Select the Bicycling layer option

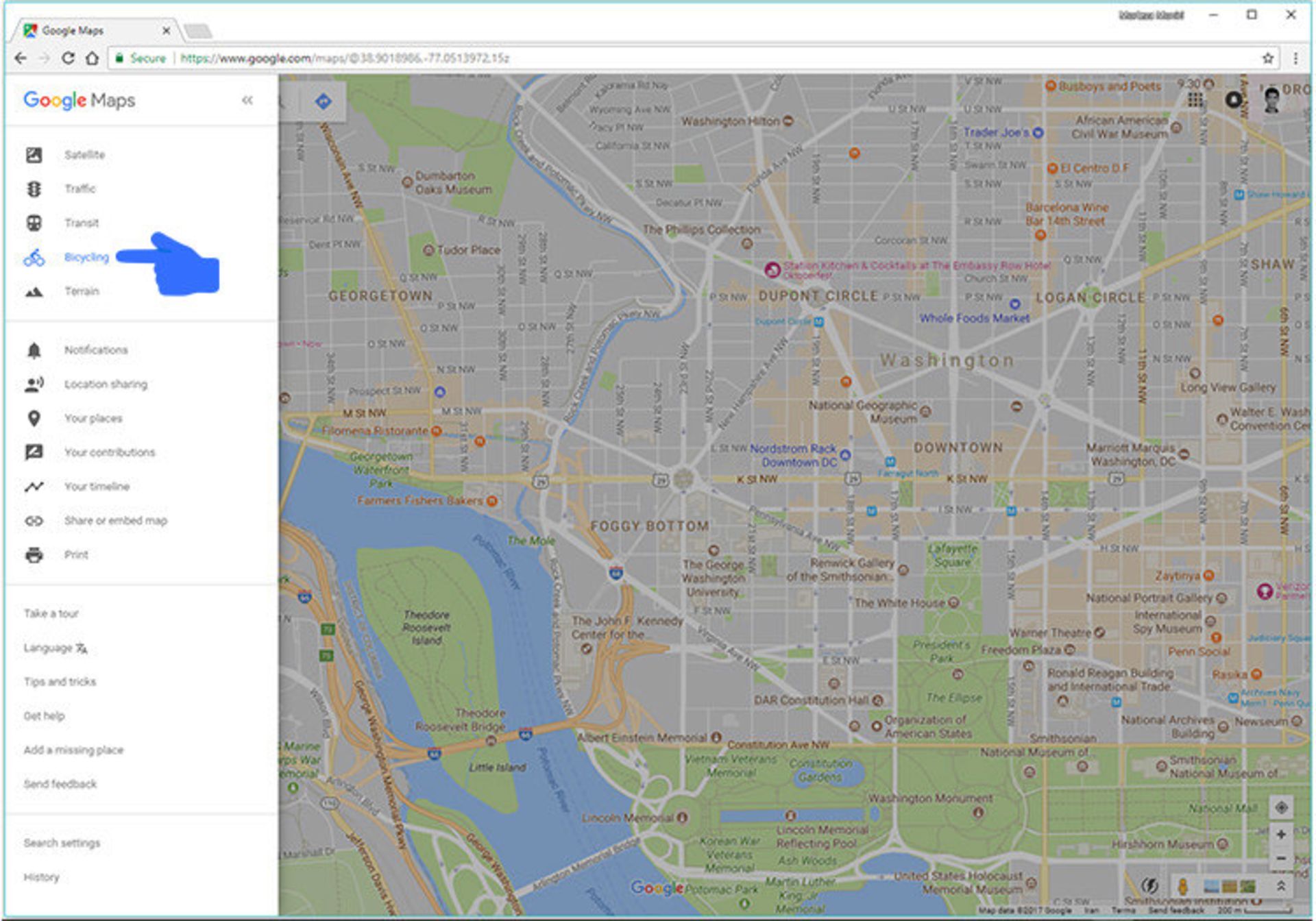point(86,257)
